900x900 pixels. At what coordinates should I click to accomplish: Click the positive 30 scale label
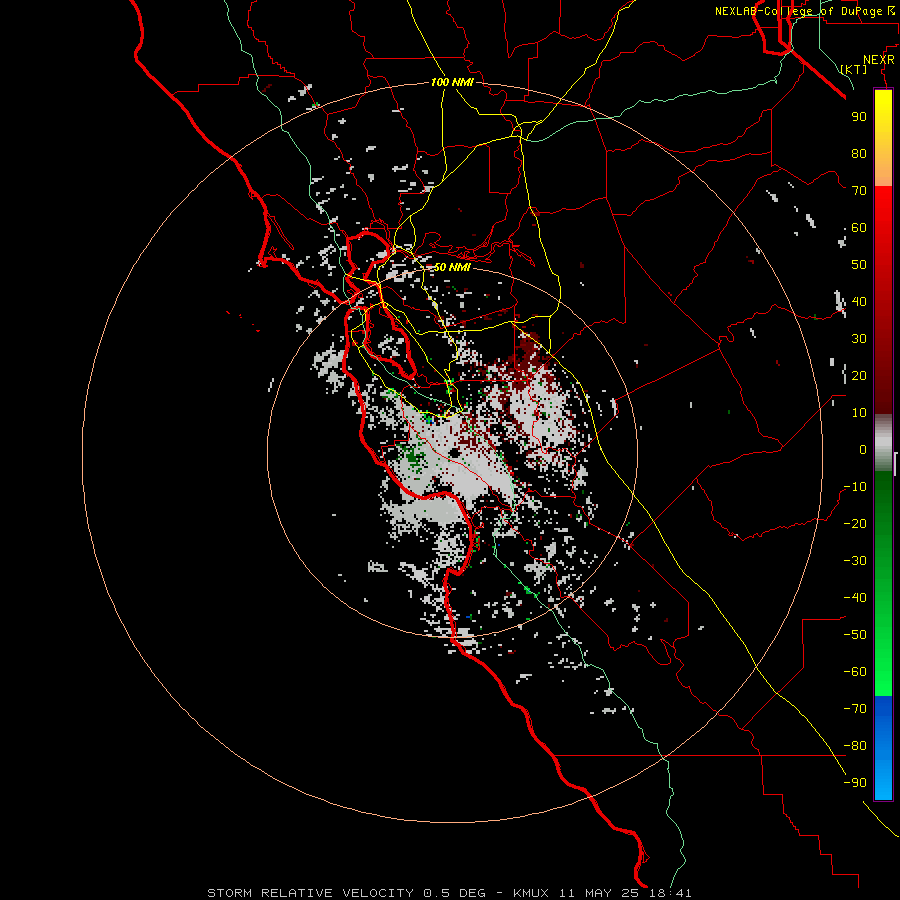point(859,339)
